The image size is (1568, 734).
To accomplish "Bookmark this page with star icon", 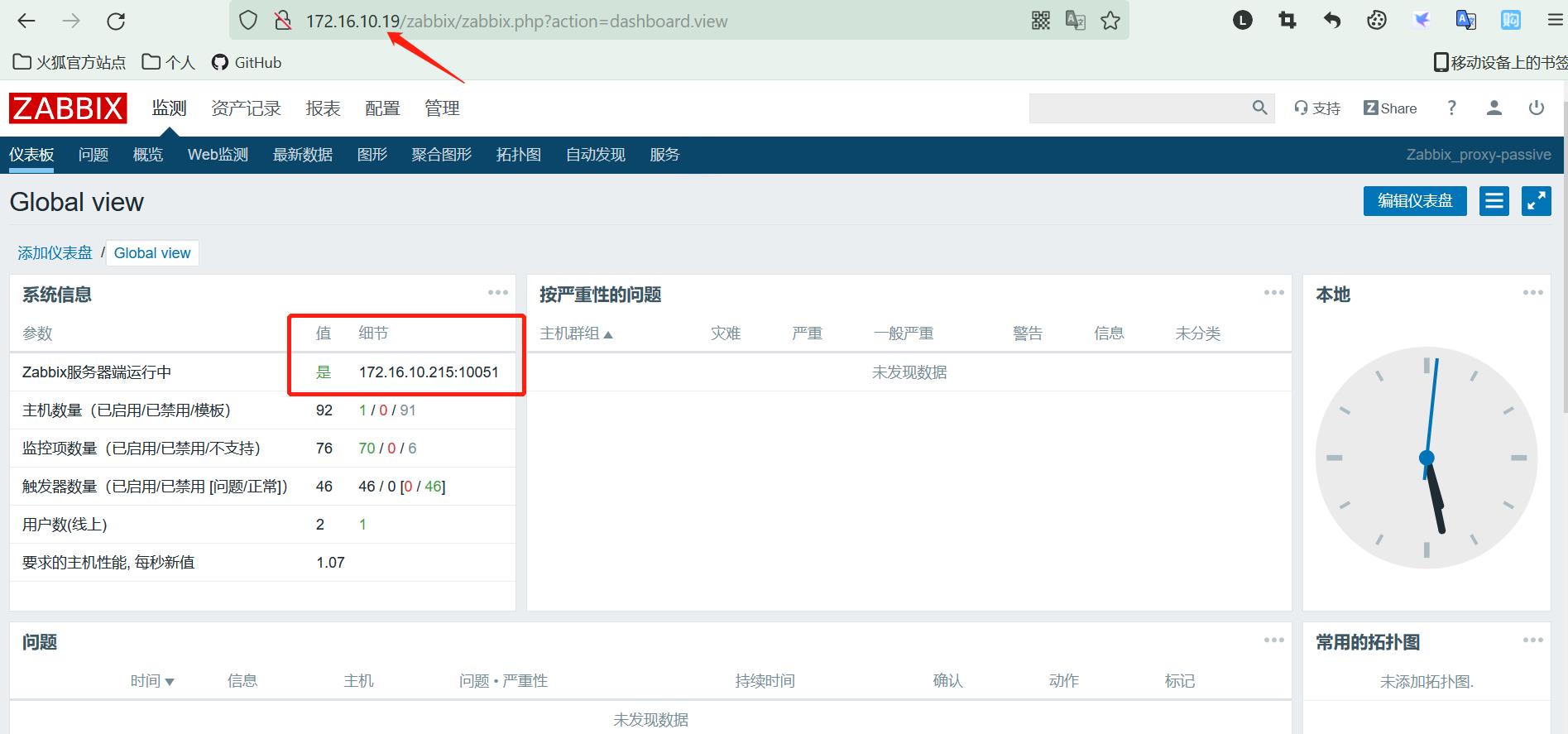I will point(1110,21).
